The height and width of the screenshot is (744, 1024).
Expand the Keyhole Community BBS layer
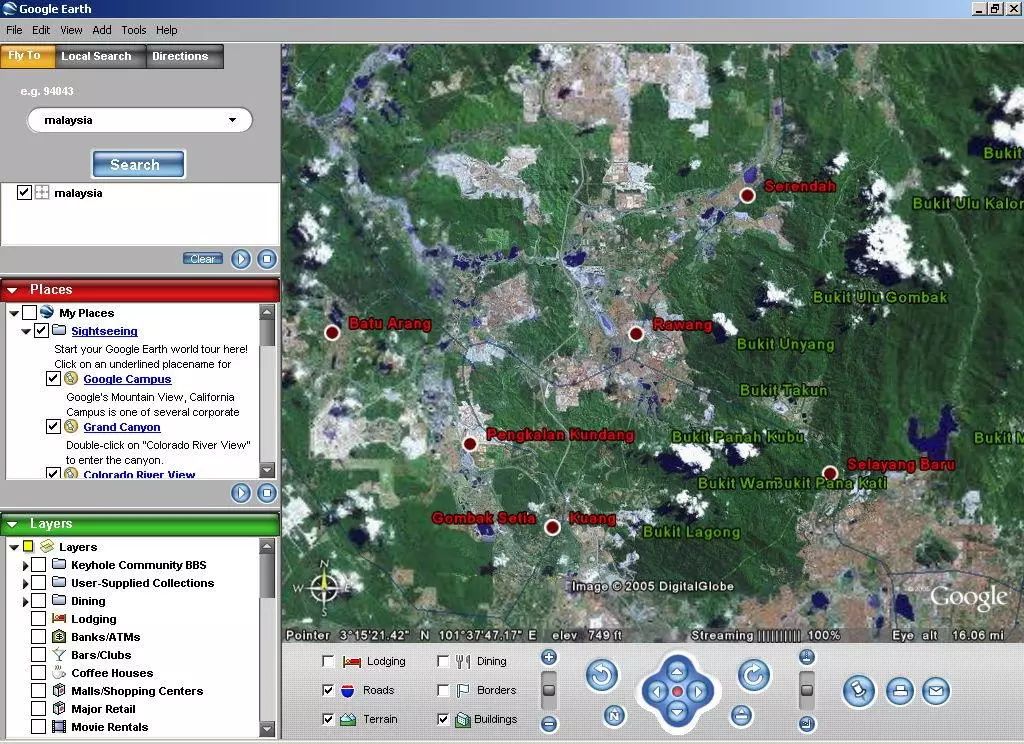[x=25, y=566]
